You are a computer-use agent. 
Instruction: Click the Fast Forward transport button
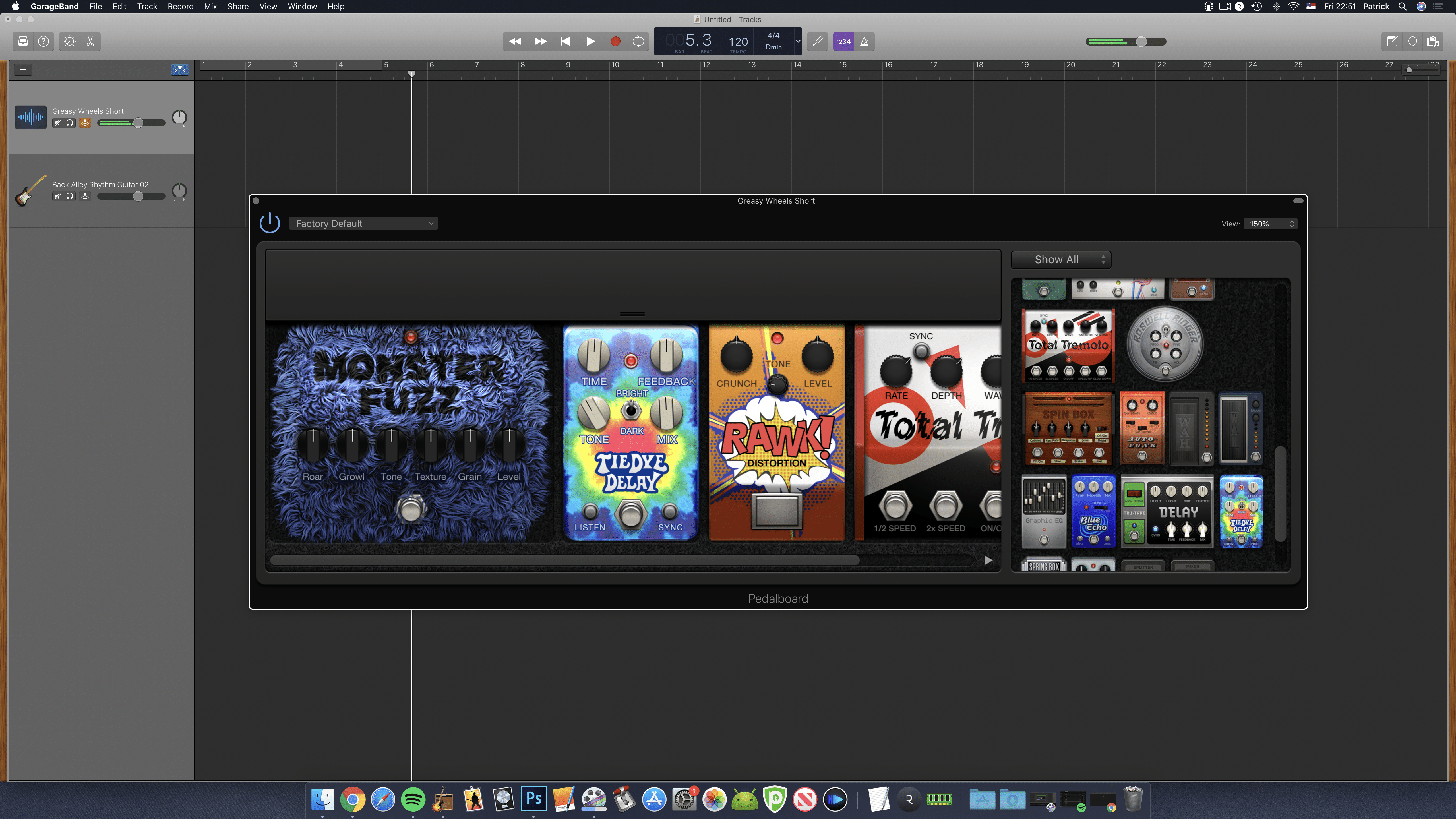point(540,41)
